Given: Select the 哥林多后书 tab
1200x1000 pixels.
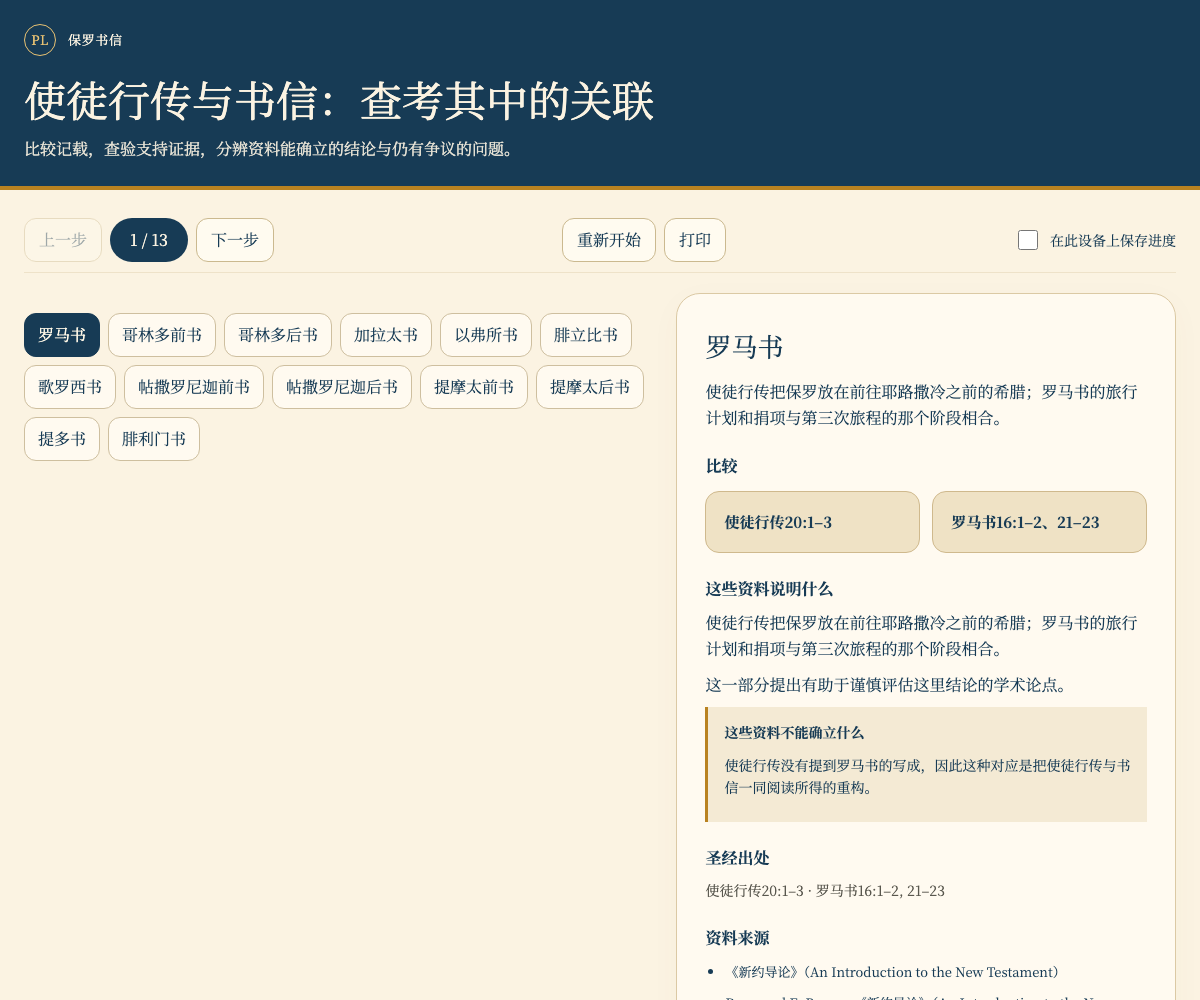Looking at the screenshot, I should click(x=278, y=335).
